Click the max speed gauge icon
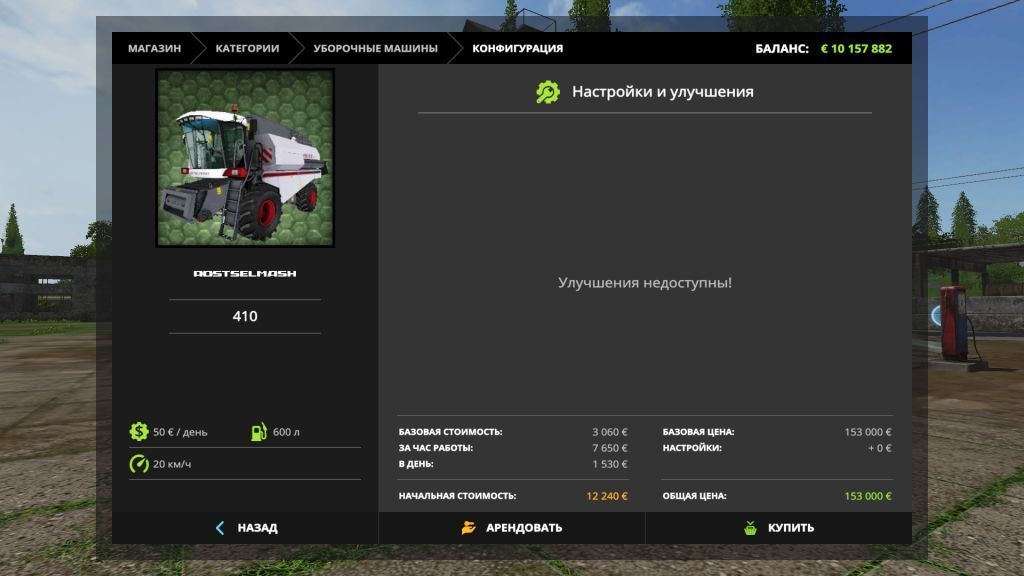 [x=139, y=464]
